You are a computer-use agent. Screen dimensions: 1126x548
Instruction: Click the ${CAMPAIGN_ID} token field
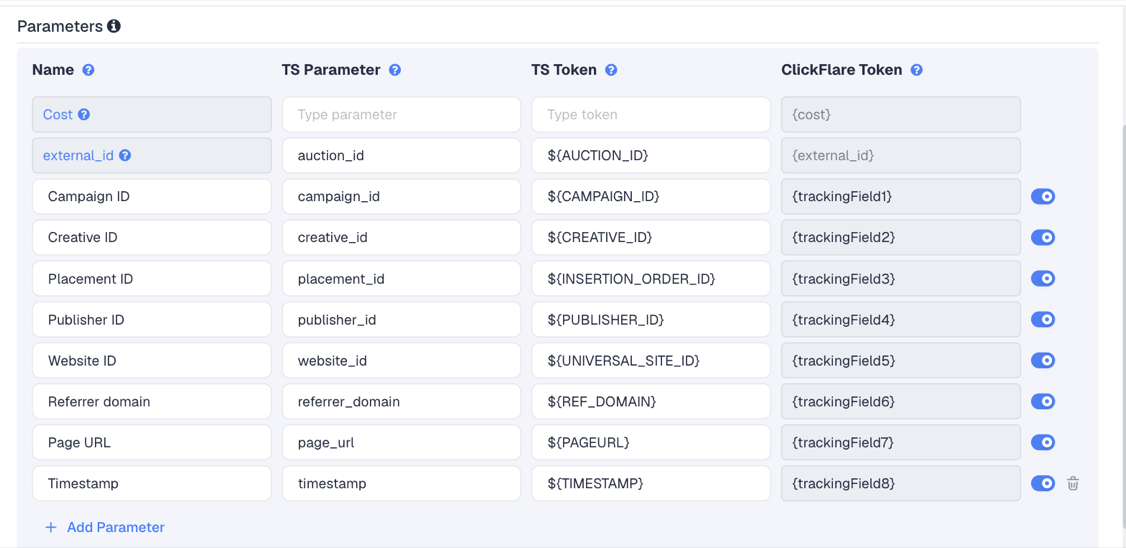[651, 197]
